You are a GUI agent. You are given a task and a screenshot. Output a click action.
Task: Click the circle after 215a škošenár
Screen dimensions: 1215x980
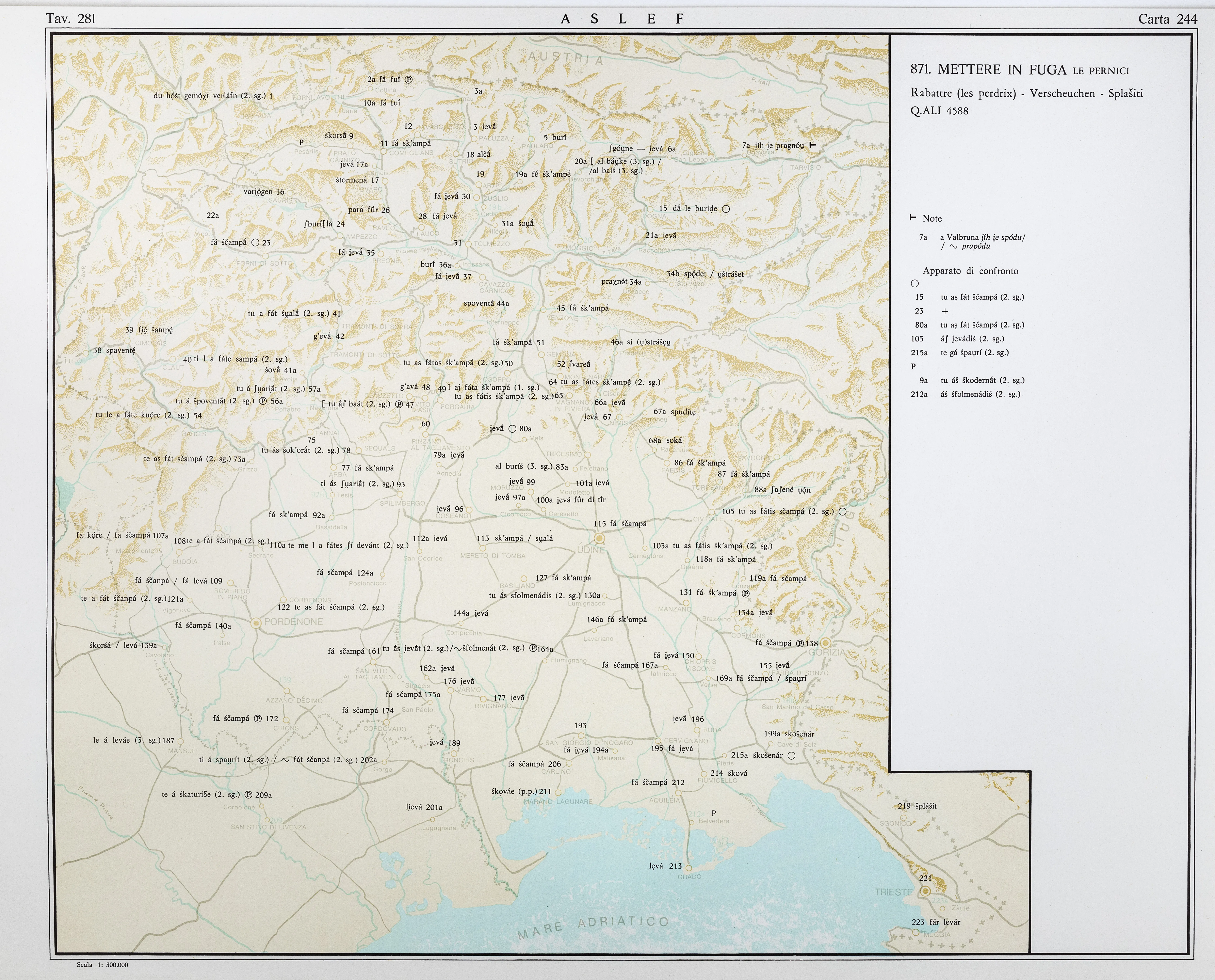[x=791, y=755]
